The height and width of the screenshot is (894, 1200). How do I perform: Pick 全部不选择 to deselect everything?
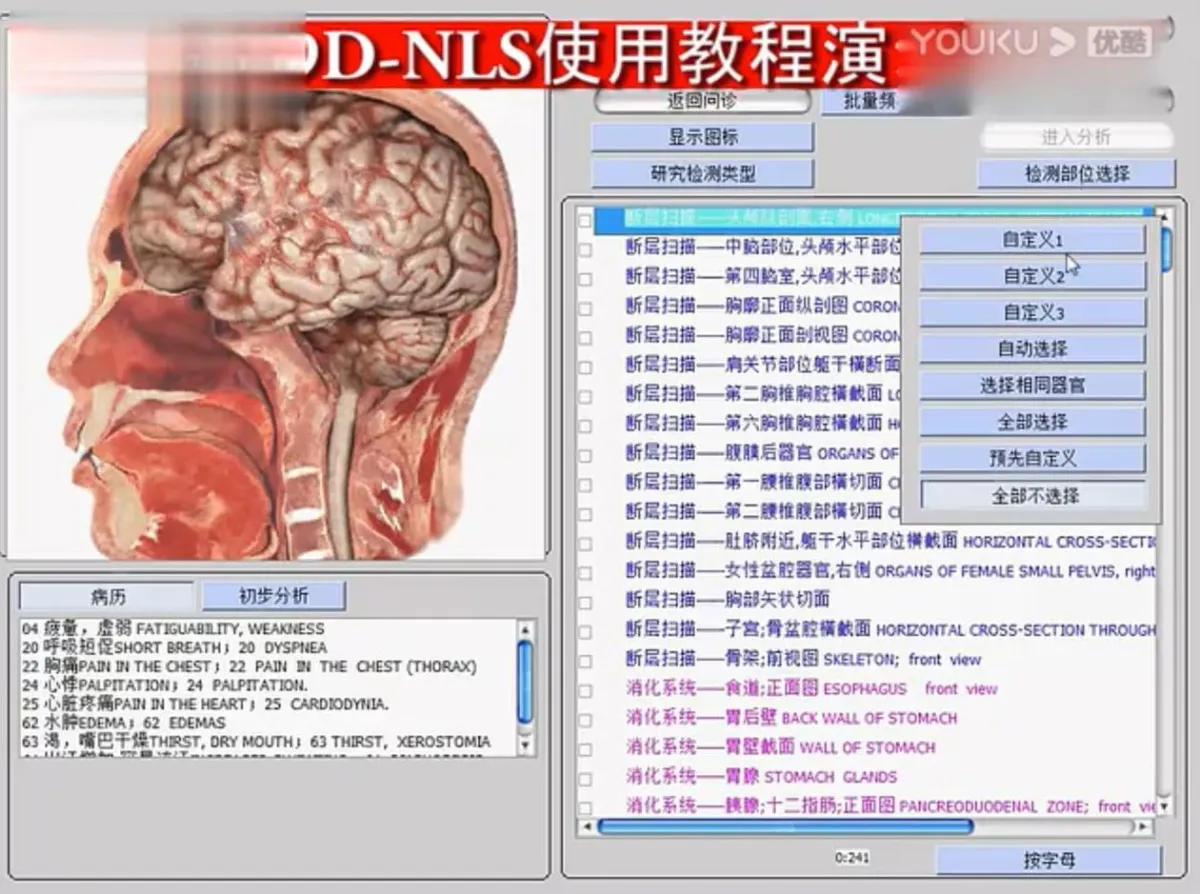coord(1032,495)
